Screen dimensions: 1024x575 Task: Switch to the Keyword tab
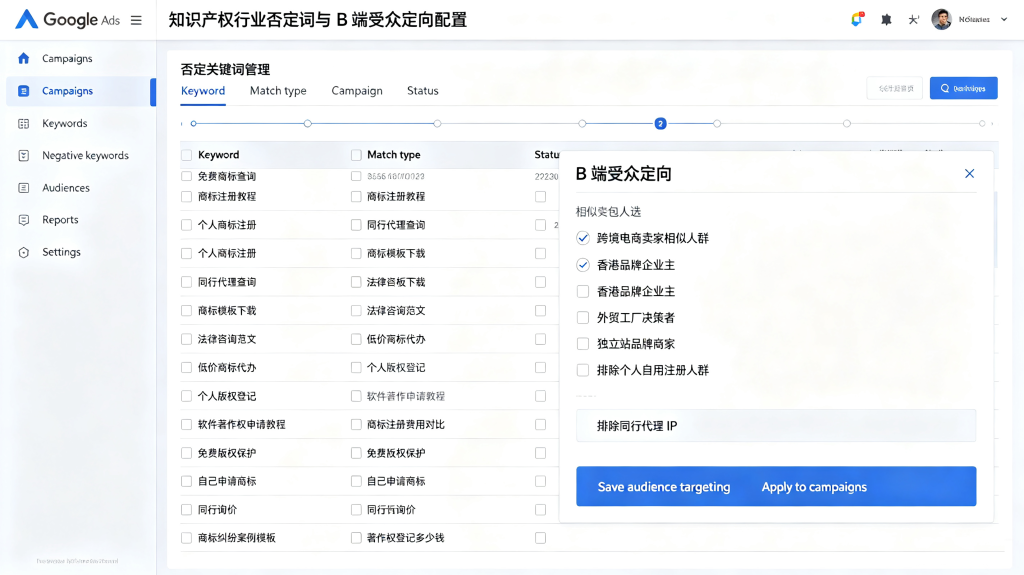click(x=203, y=91)
